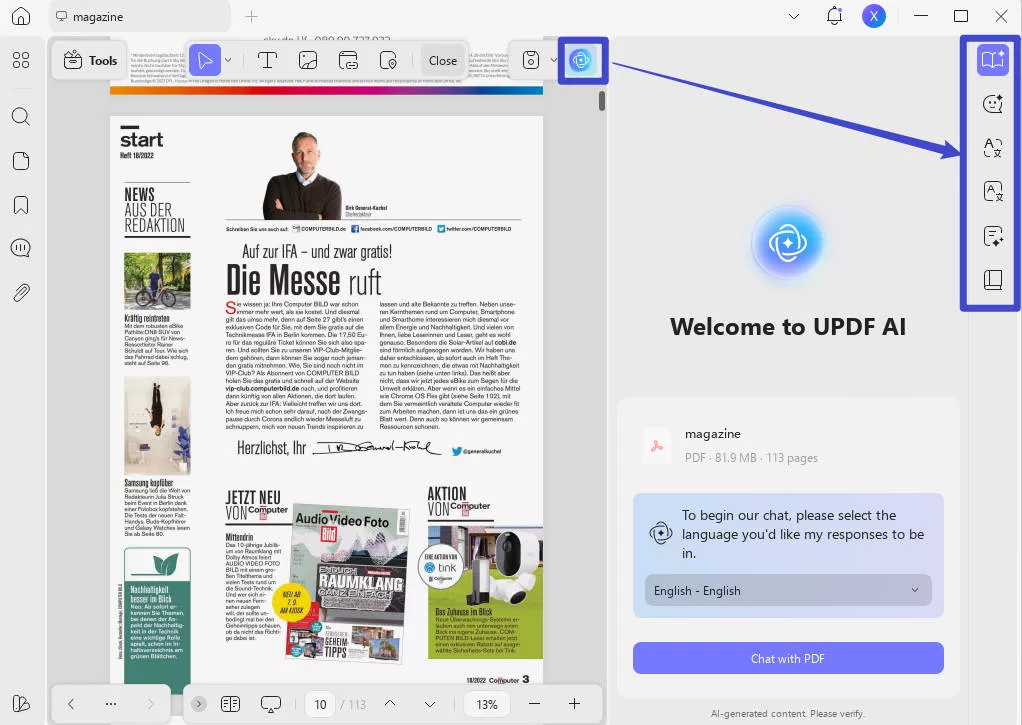This screenshot has width=1022, height=725.
Task: Activate the Read mode icon atop right sidebar
Action: (992, 59)
